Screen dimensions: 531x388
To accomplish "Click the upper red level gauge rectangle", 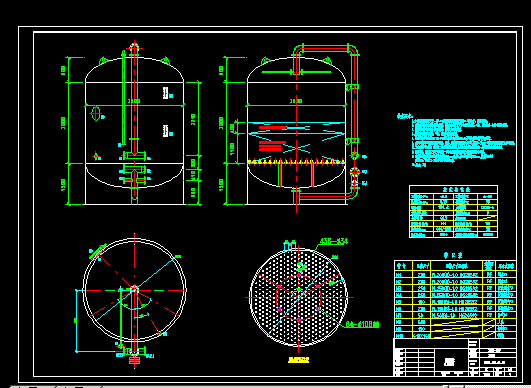I will (x=166, y=92).
